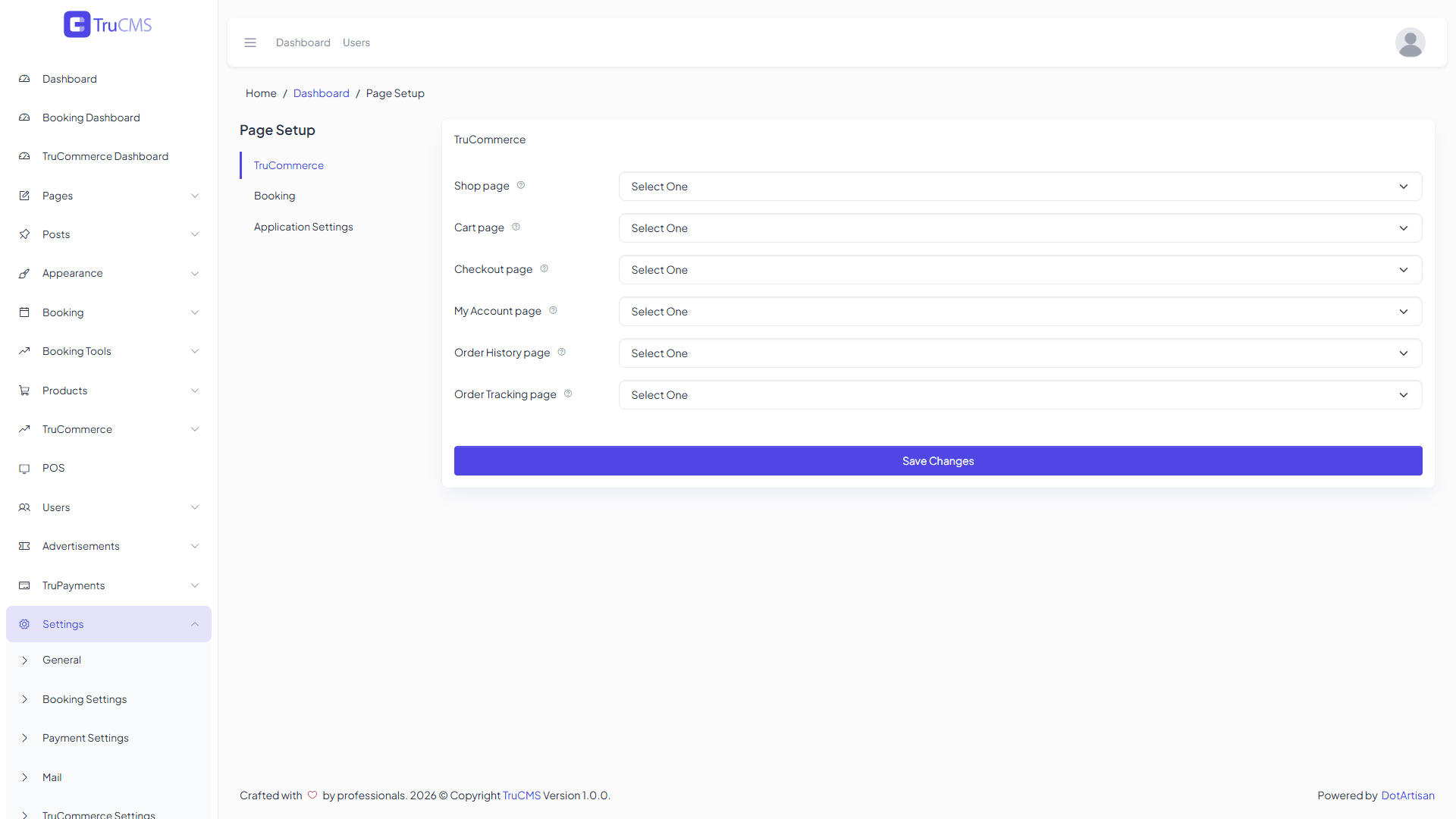Viewport: 1456px width, 819px height.
Task: Click the Booking calendar icon
Action: [24, 312]
